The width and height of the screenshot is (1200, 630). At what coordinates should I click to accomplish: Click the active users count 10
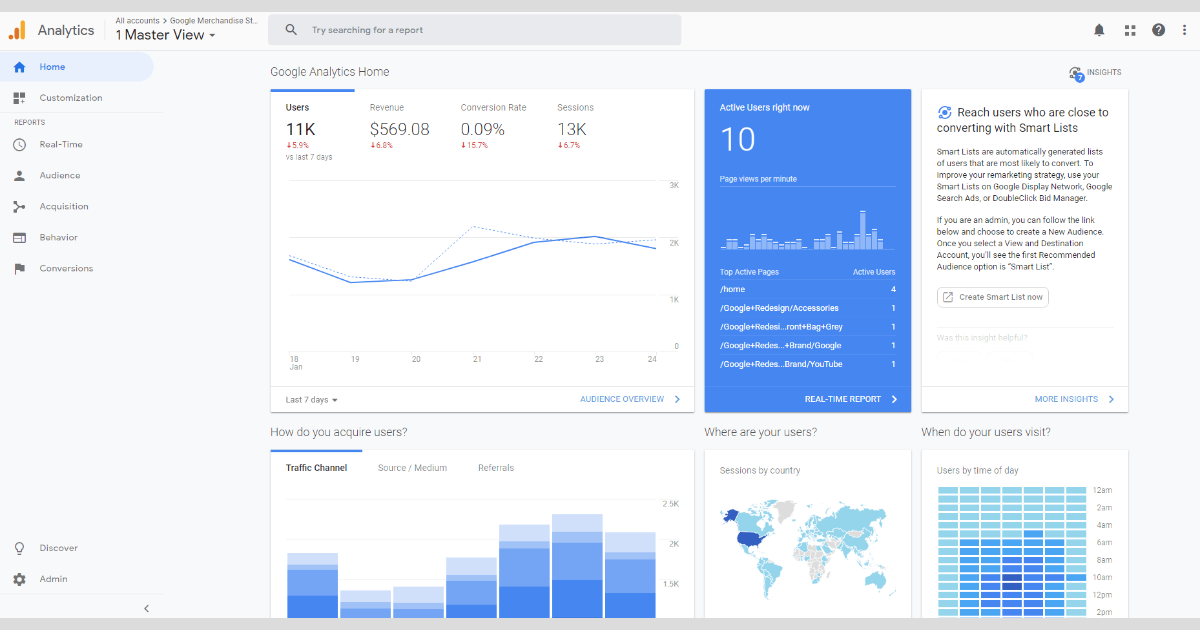(738, 140)
